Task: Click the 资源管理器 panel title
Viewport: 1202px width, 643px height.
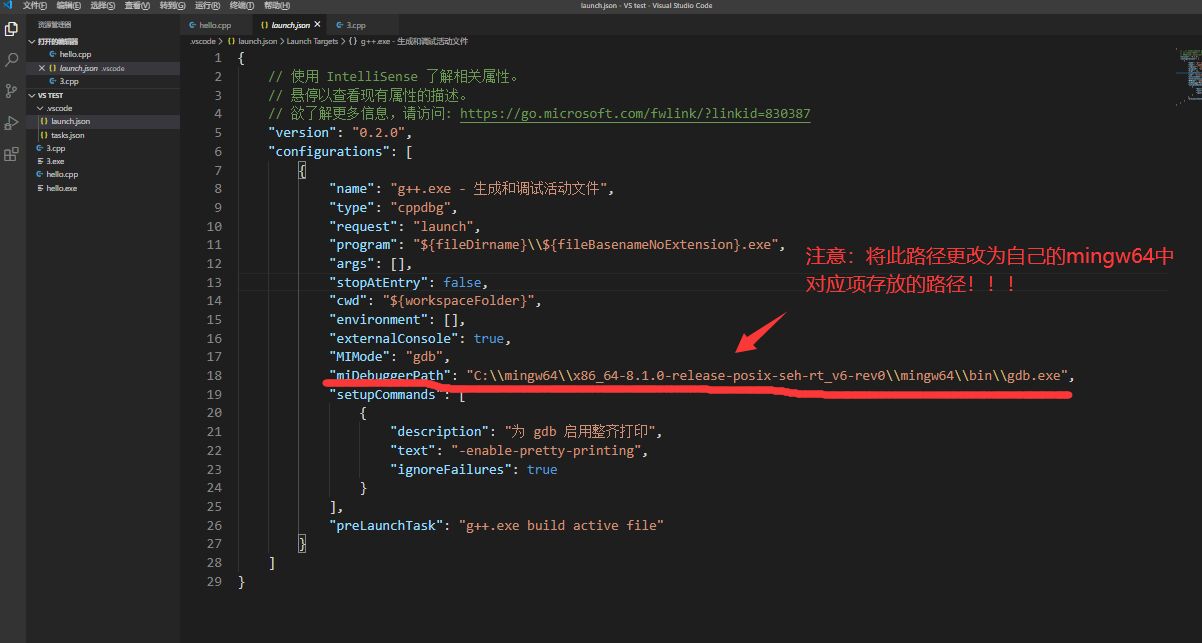Action: click(x=54, y=23)
